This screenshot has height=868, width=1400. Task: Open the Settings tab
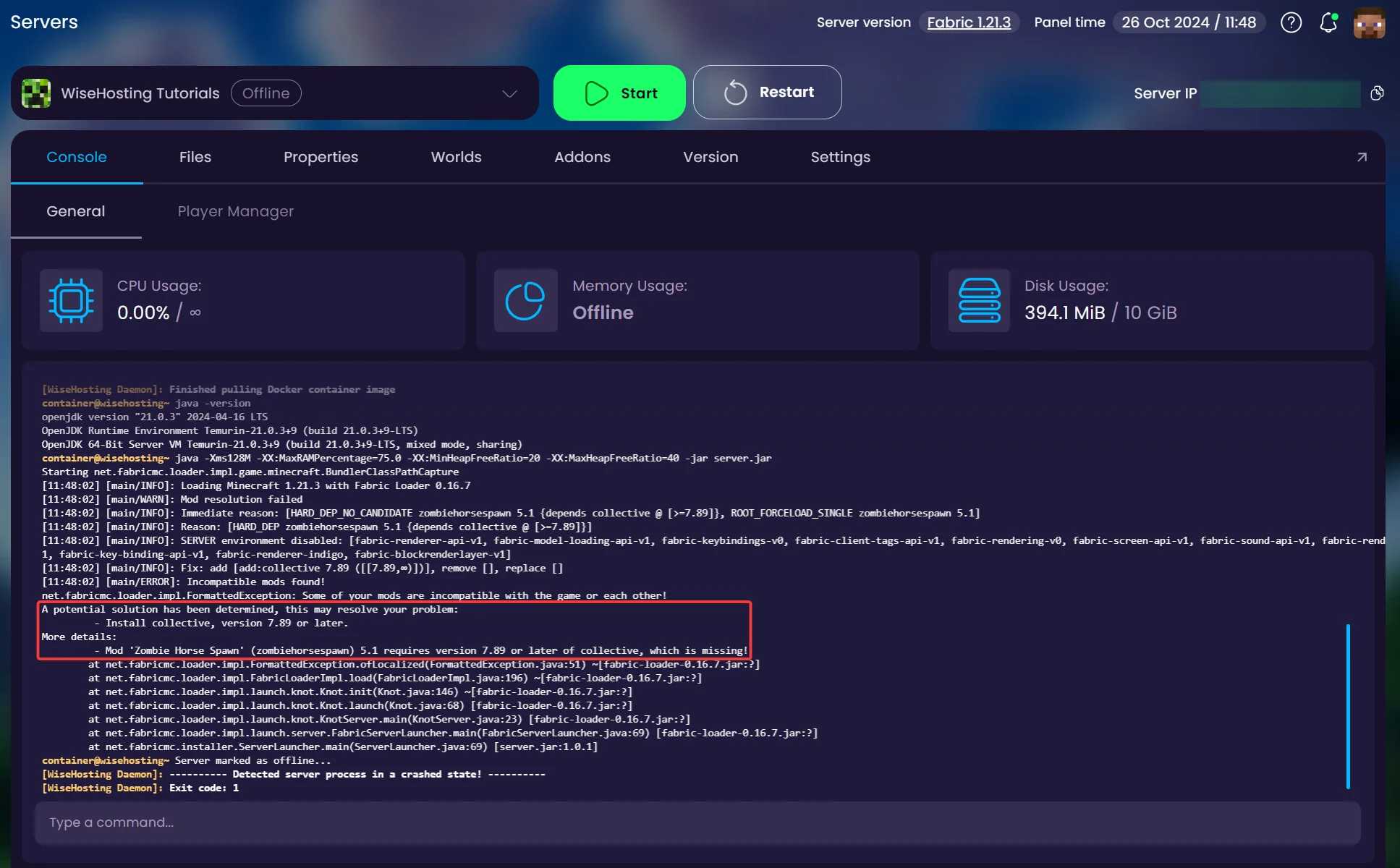(841, 157)
